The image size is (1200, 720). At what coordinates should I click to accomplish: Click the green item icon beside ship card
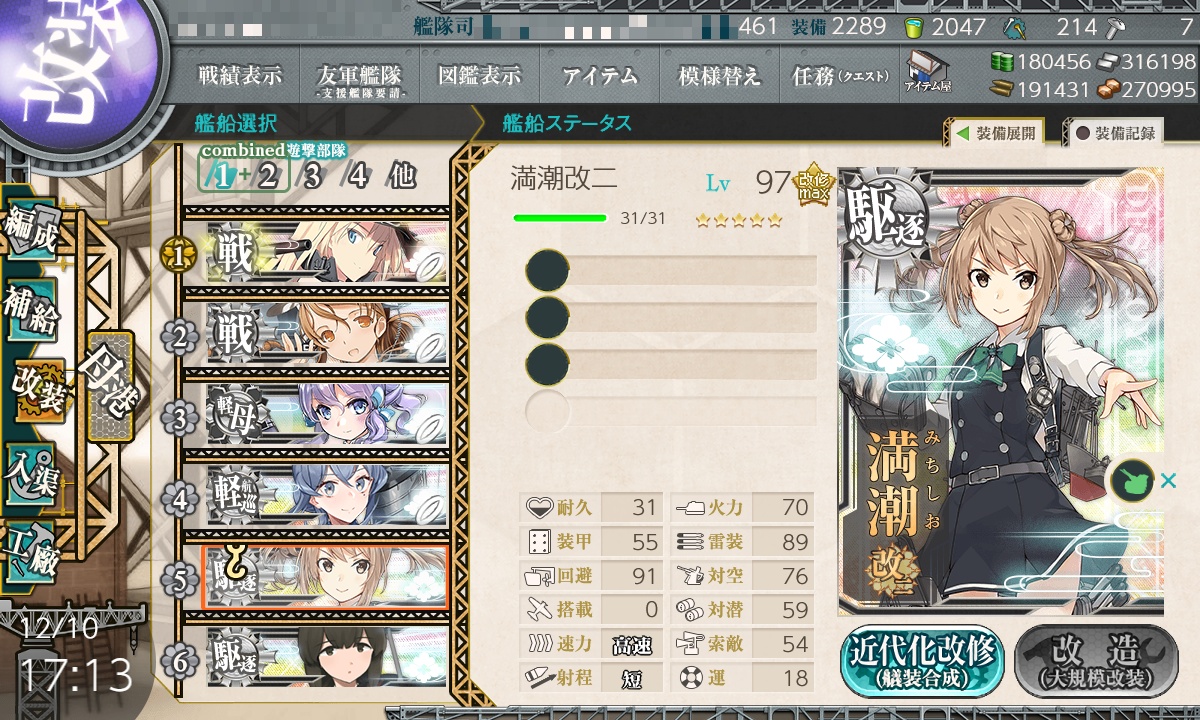pyautogui.click(x=1131, y=481)
